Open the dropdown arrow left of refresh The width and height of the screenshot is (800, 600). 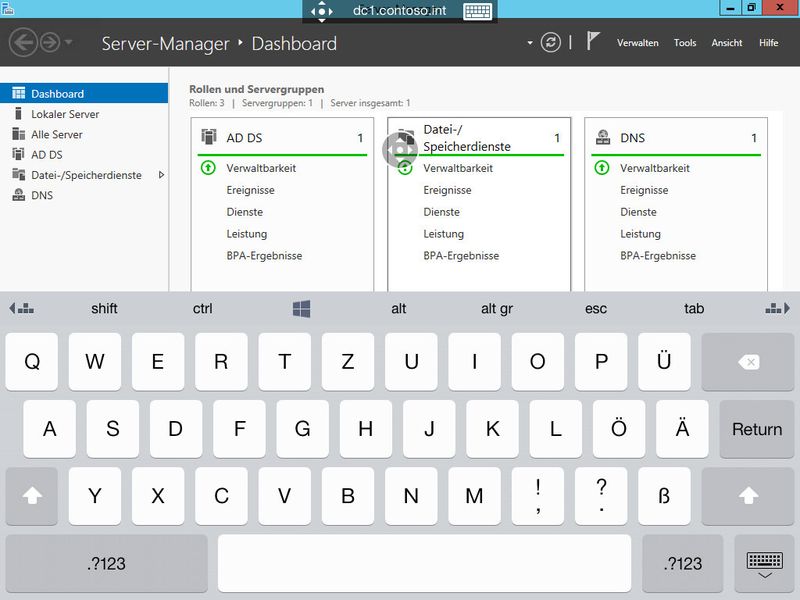pos(530,43)
